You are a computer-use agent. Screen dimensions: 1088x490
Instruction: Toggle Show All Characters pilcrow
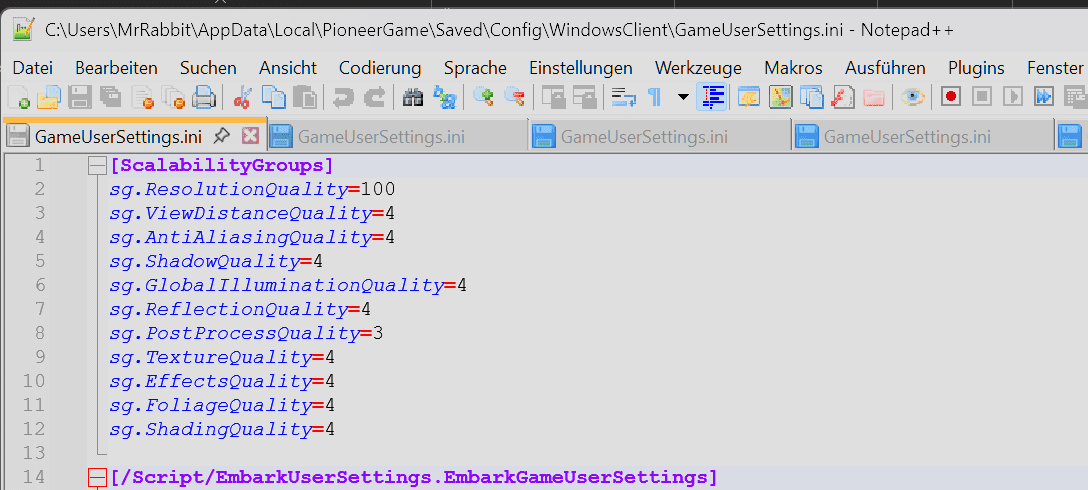(654, 97)
